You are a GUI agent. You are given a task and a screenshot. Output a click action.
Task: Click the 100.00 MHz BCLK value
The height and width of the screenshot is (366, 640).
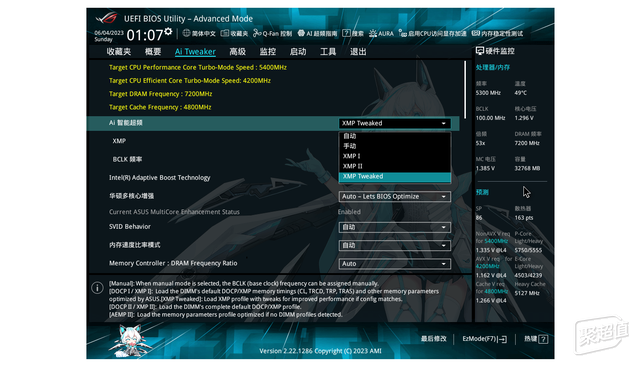pyautogui.click(x=491, y=118)
